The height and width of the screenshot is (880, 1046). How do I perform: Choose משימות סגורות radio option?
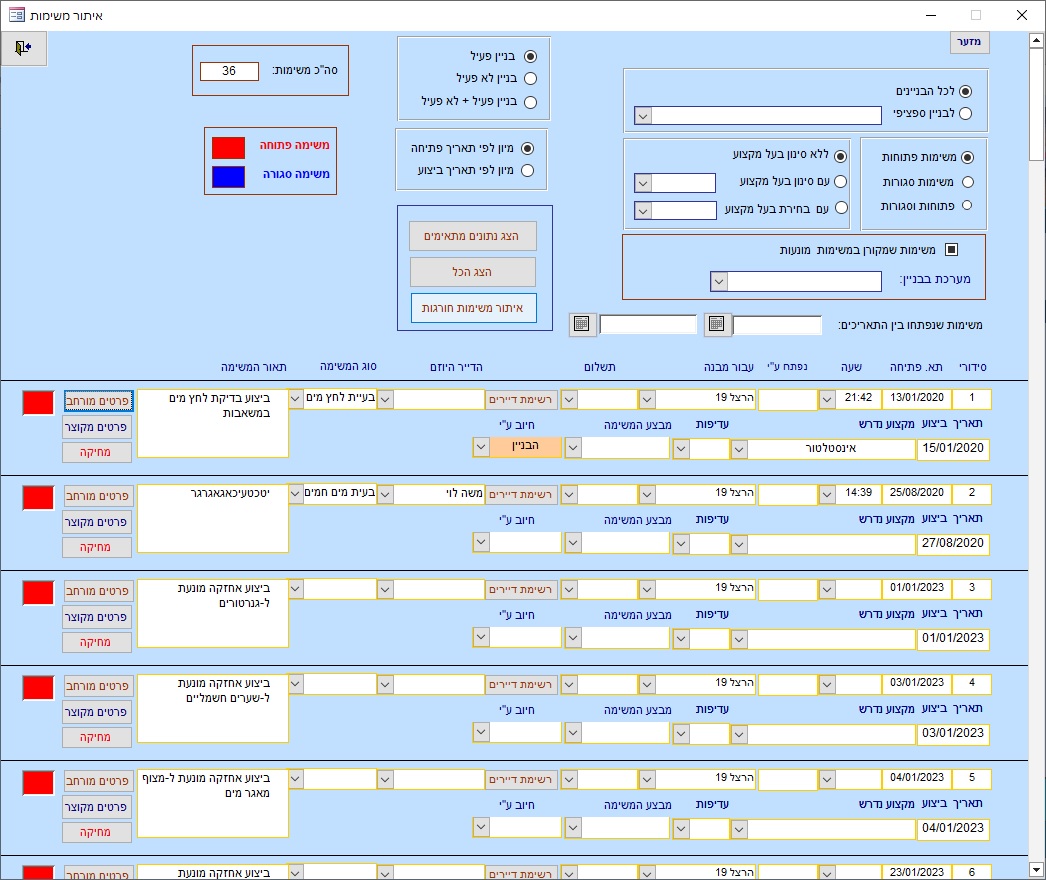967,182
